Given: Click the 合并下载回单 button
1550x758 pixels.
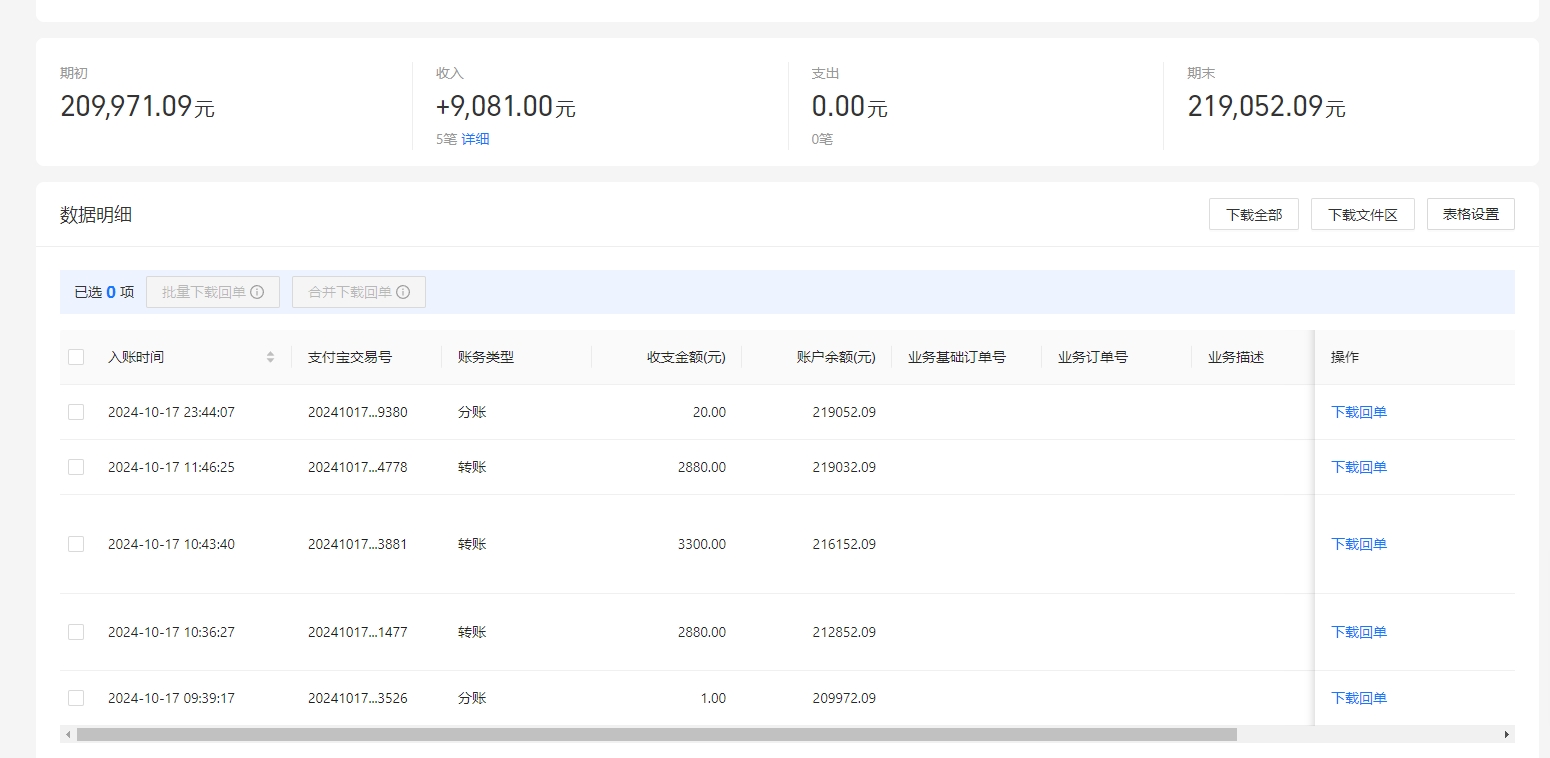Looking at the screenshot, I should click(x=350, y=291).
